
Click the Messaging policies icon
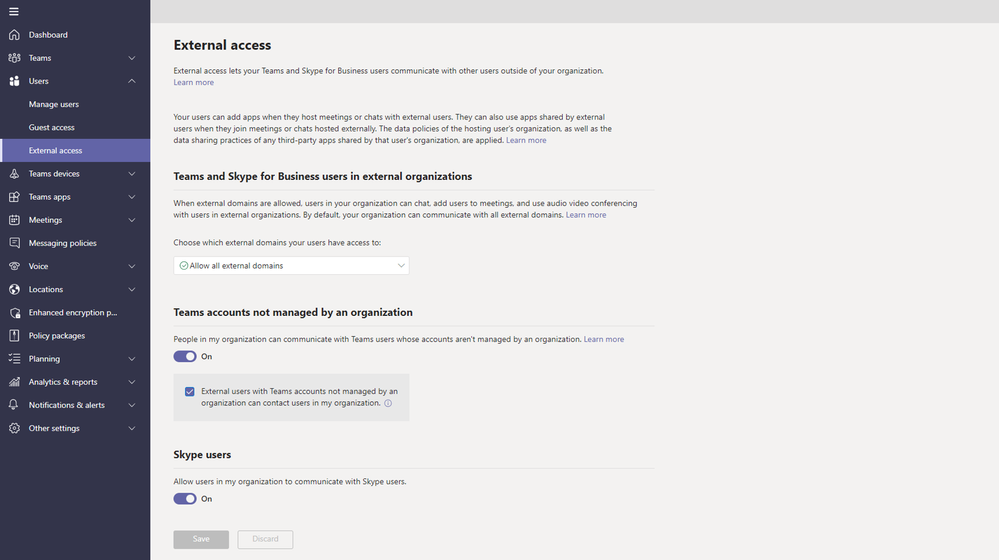[14, 243]
